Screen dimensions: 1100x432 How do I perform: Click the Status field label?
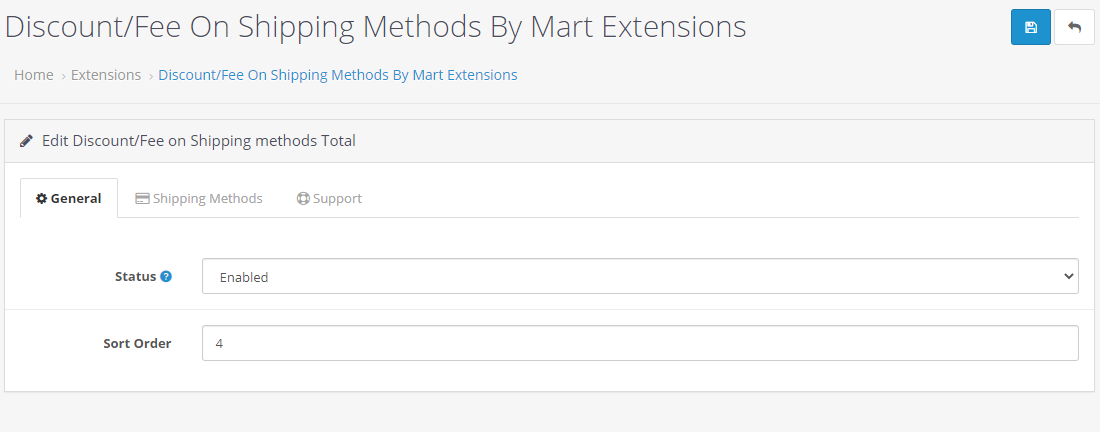click(x=135, y=276)
